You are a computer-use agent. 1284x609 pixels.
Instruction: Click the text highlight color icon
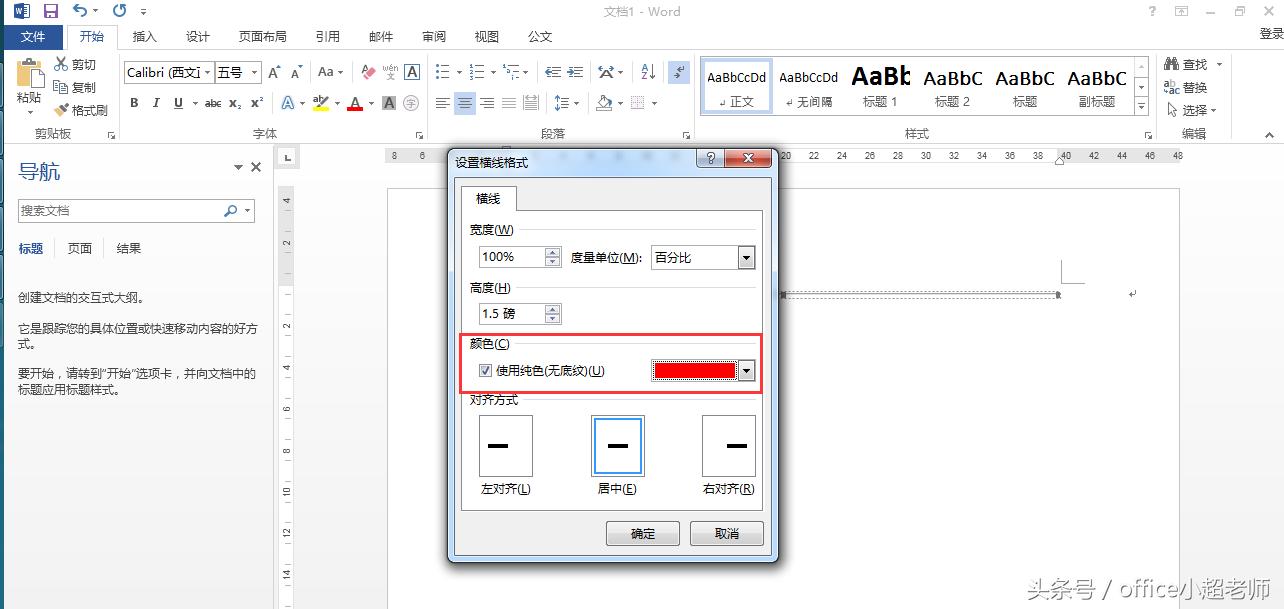point(322,103)
